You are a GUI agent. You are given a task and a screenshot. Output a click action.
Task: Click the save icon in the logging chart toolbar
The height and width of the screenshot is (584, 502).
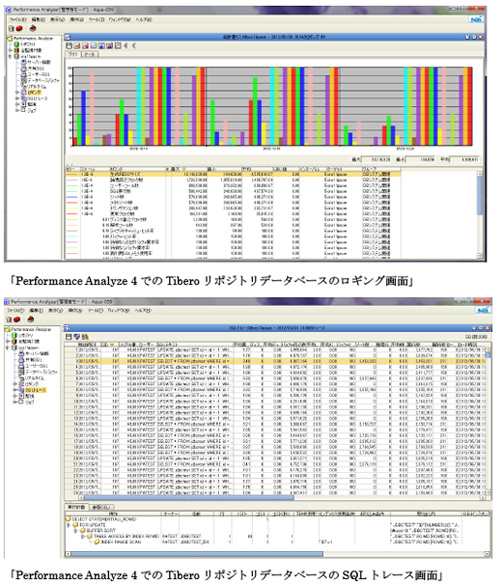69,46
